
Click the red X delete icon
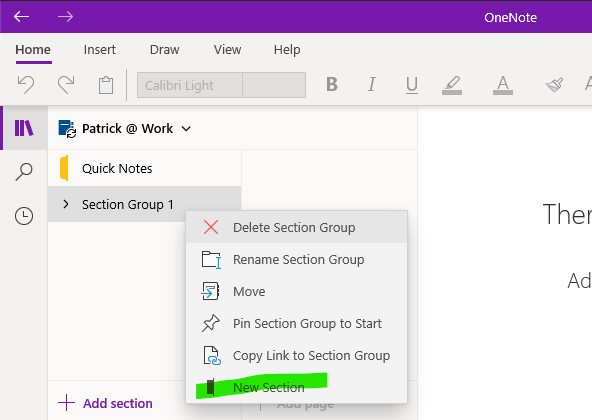211,227
